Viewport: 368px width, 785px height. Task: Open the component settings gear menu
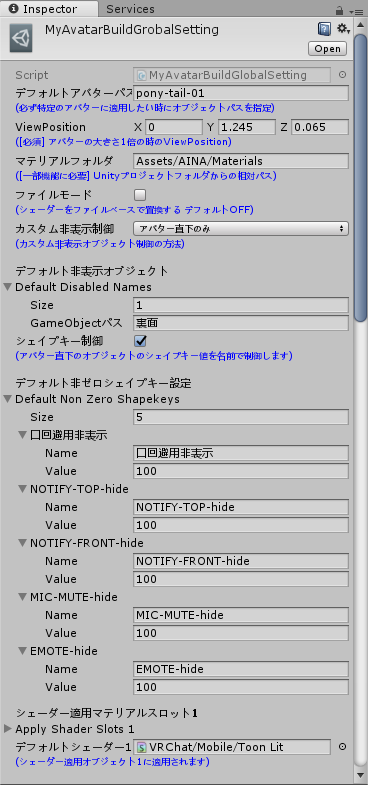(343, 29)
